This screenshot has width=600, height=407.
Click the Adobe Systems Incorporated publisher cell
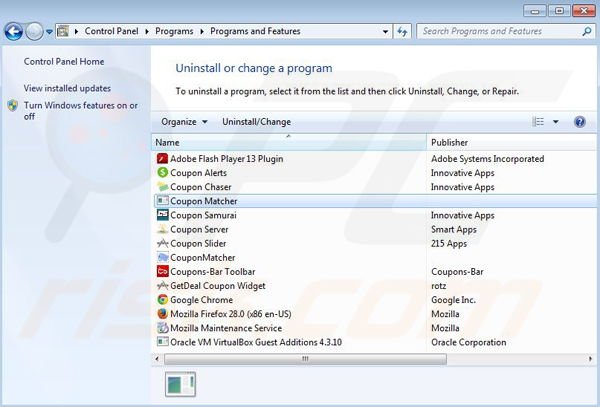click(x=488, y=159)
